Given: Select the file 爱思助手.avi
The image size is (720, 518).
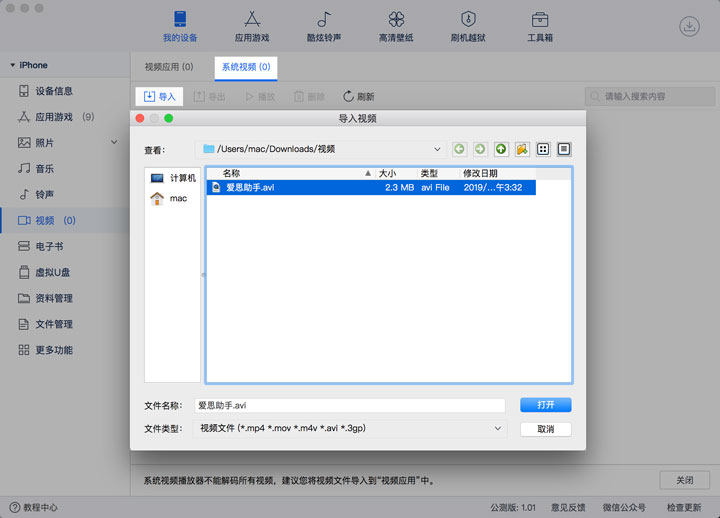Looking at the screenshot, I should 371,187.
